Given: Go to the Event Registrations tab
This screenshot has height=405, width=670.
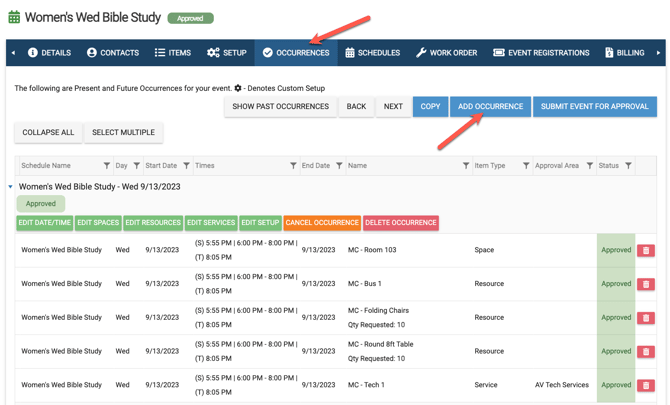Looking at the screenshot, I should coord(541,53).
